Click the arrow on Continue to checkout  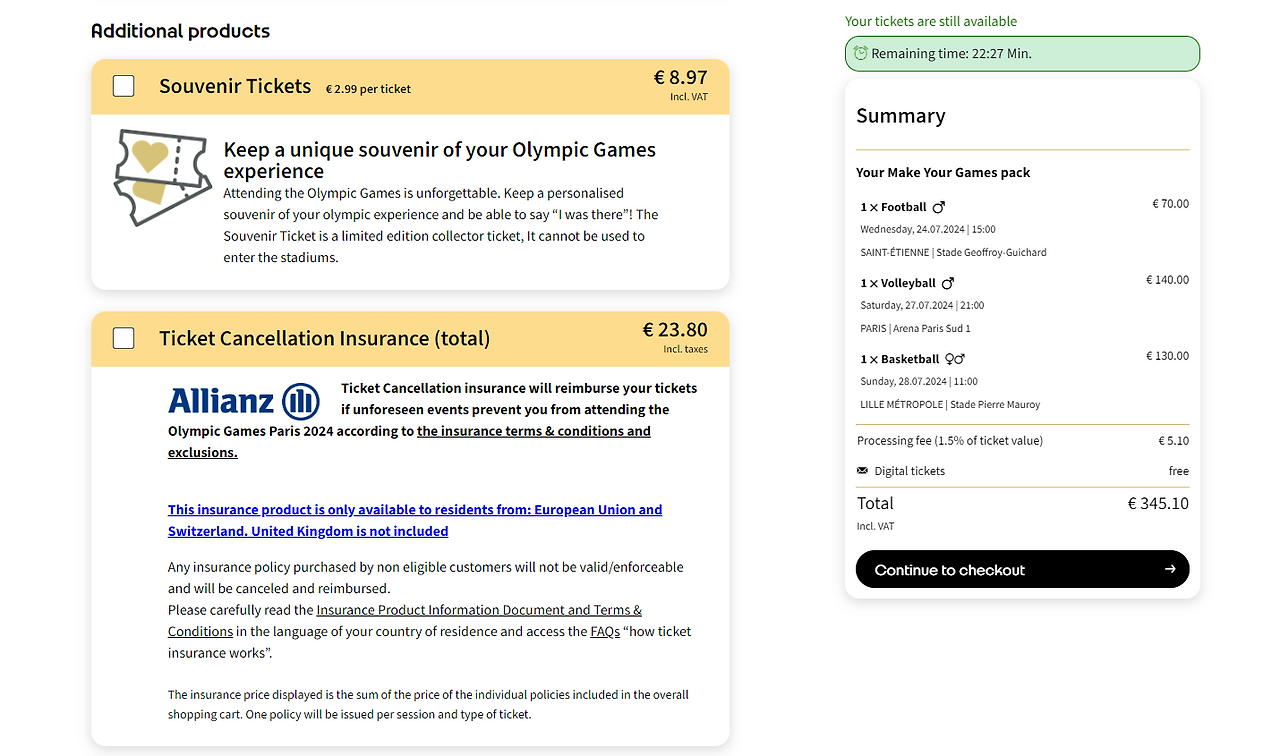(1170, 570)
